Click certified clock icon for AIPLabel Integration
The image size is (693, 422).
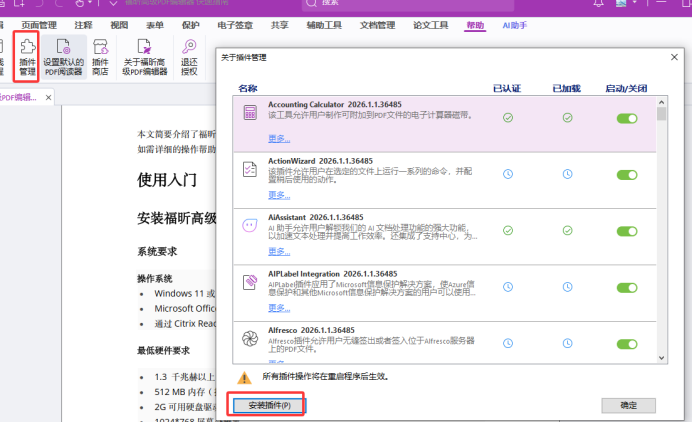[x=508, y=287]
